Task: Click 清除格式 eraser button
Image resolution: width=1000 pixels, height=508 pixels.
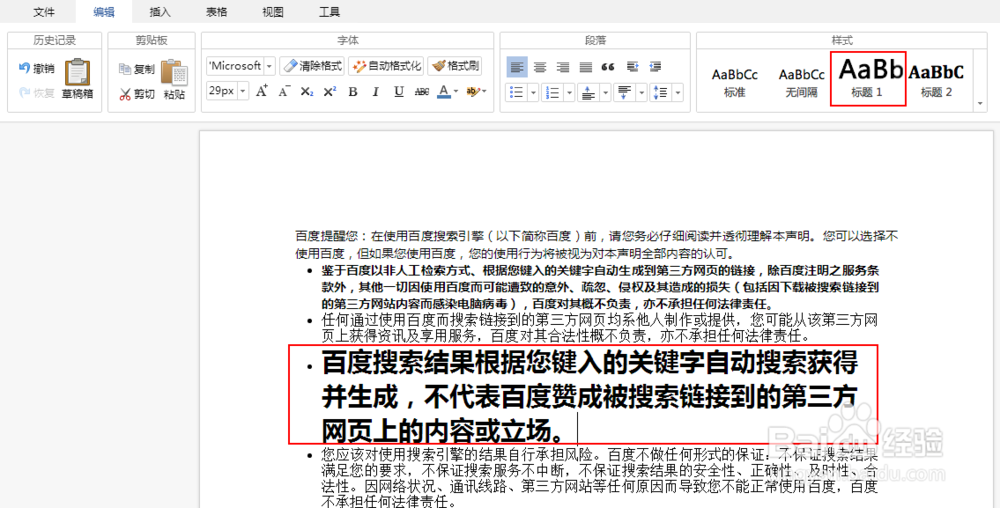Action: [x=312, y=66]
